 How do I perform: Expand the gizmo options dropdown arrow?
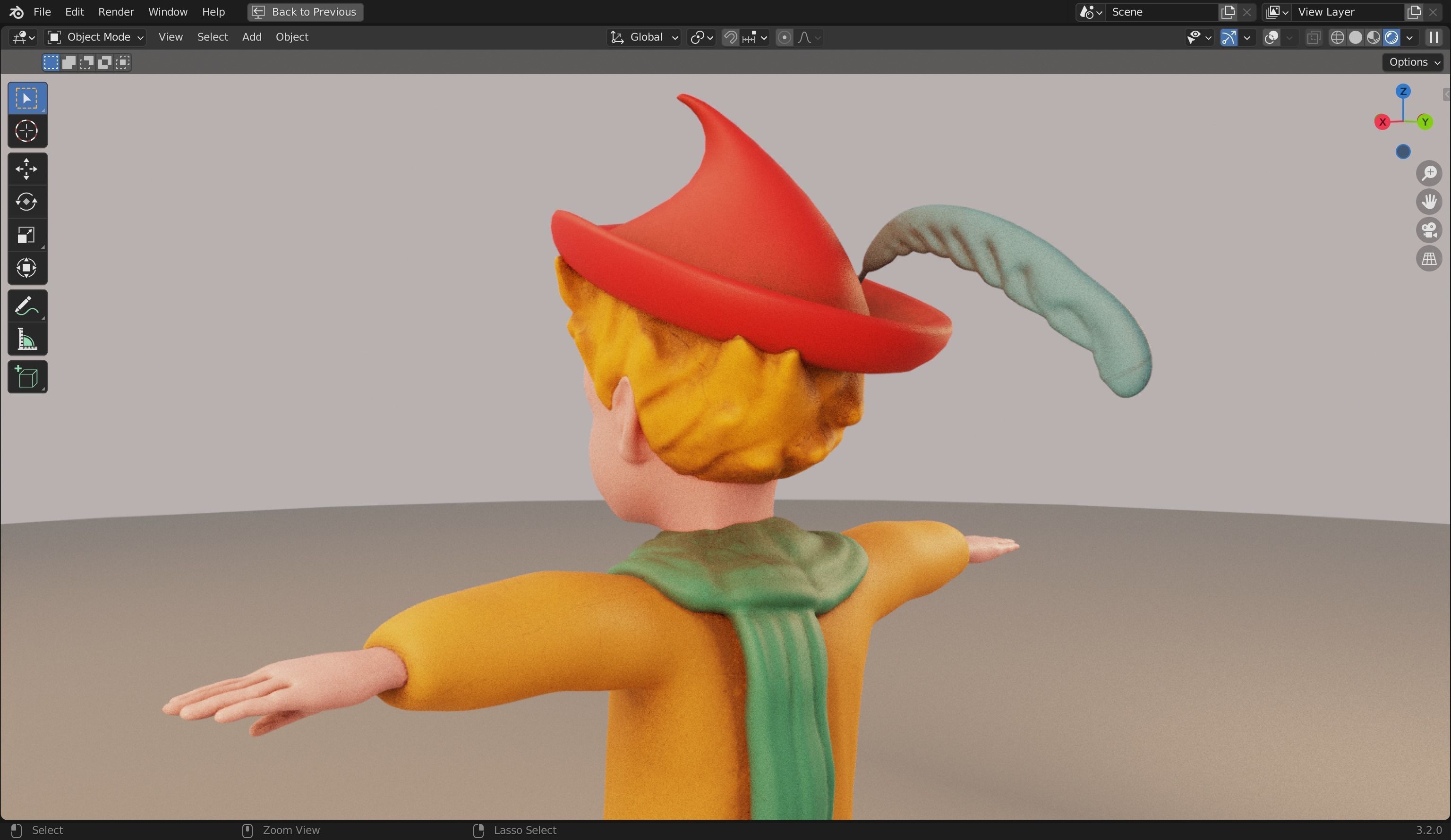1246,37
